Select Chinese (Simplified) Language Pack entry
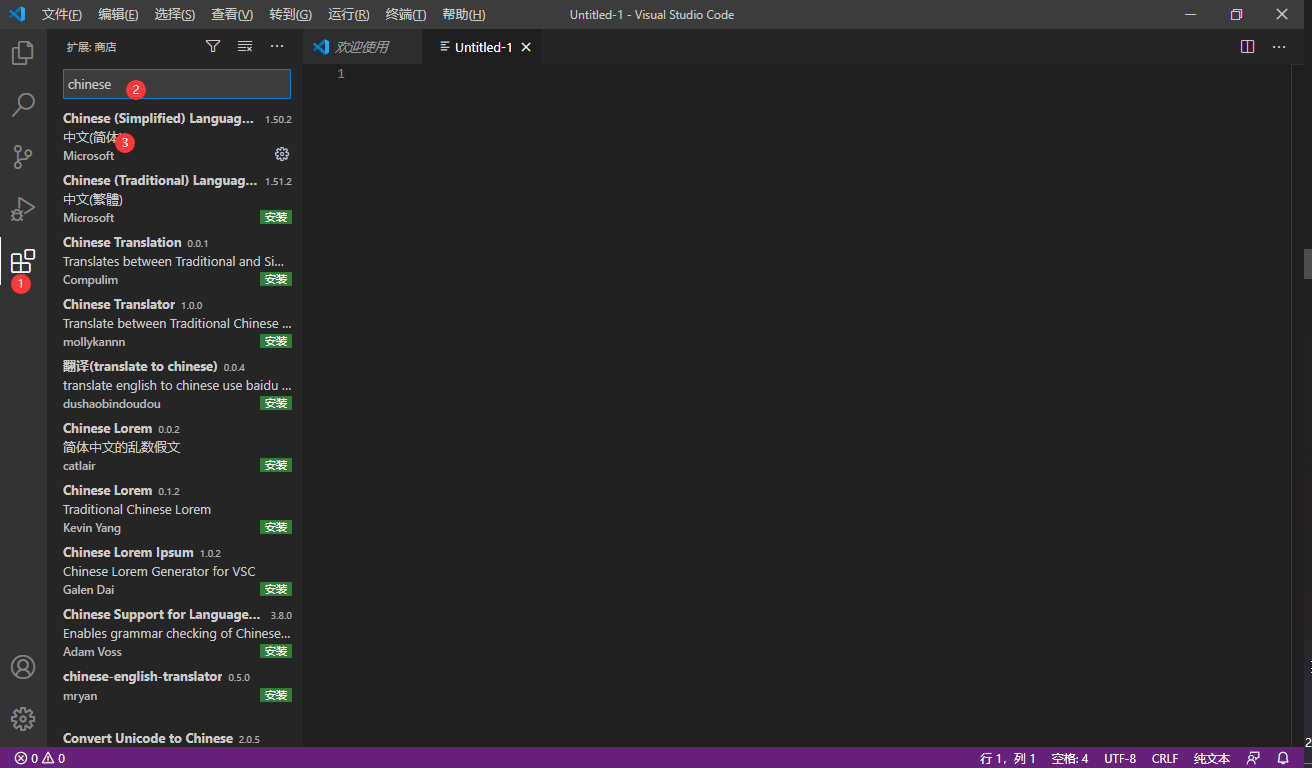The width and height of the screenshot is (1312, 768). click(175, 136)
